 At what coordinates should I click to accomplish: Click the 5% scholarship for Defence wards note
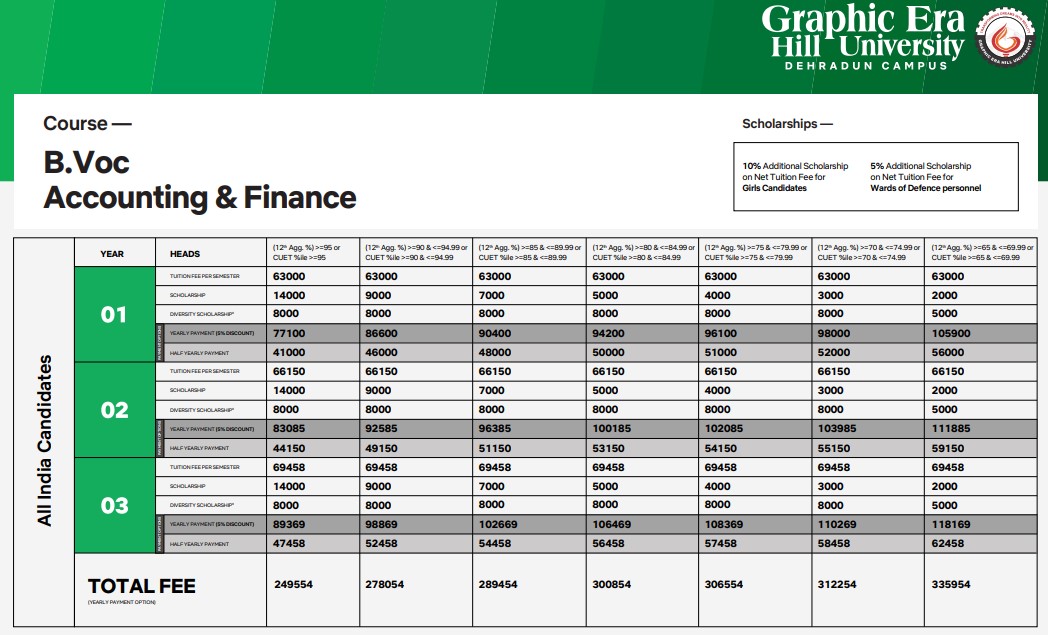[926, 177]
